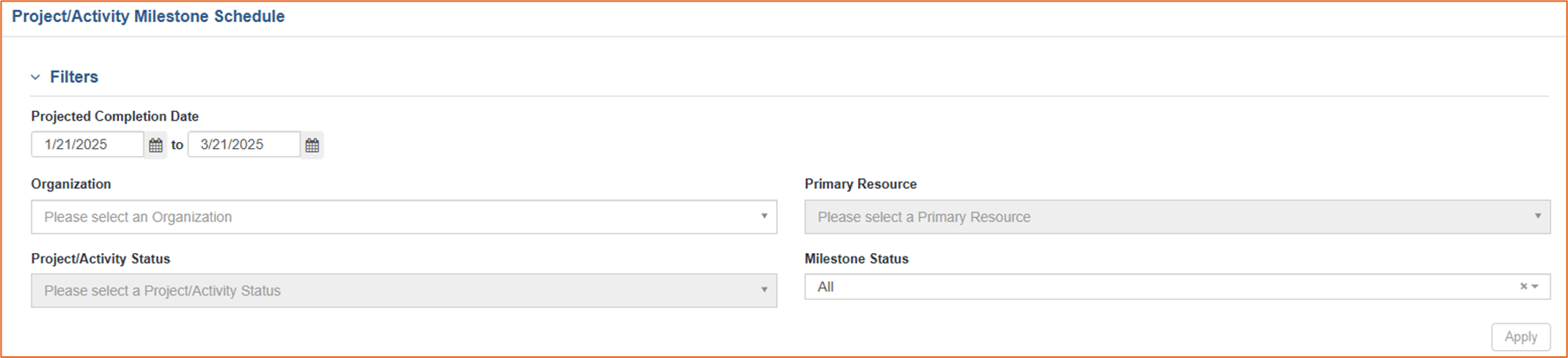Screen dimensions: 1568x358
Task: Click the Apply button
Action: [x=1520, y=337]
